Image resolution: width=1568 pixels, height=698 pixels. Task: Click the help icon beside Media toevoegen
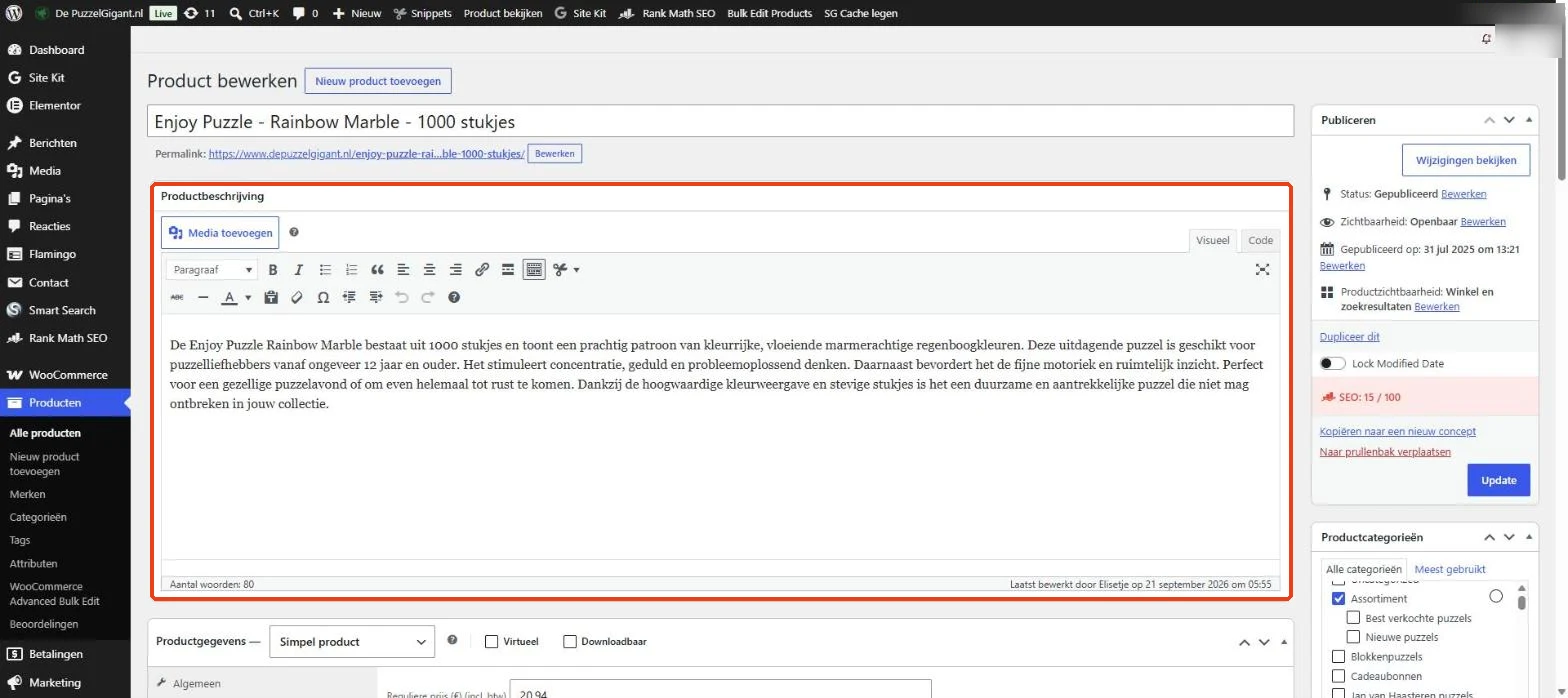[294, 232]
